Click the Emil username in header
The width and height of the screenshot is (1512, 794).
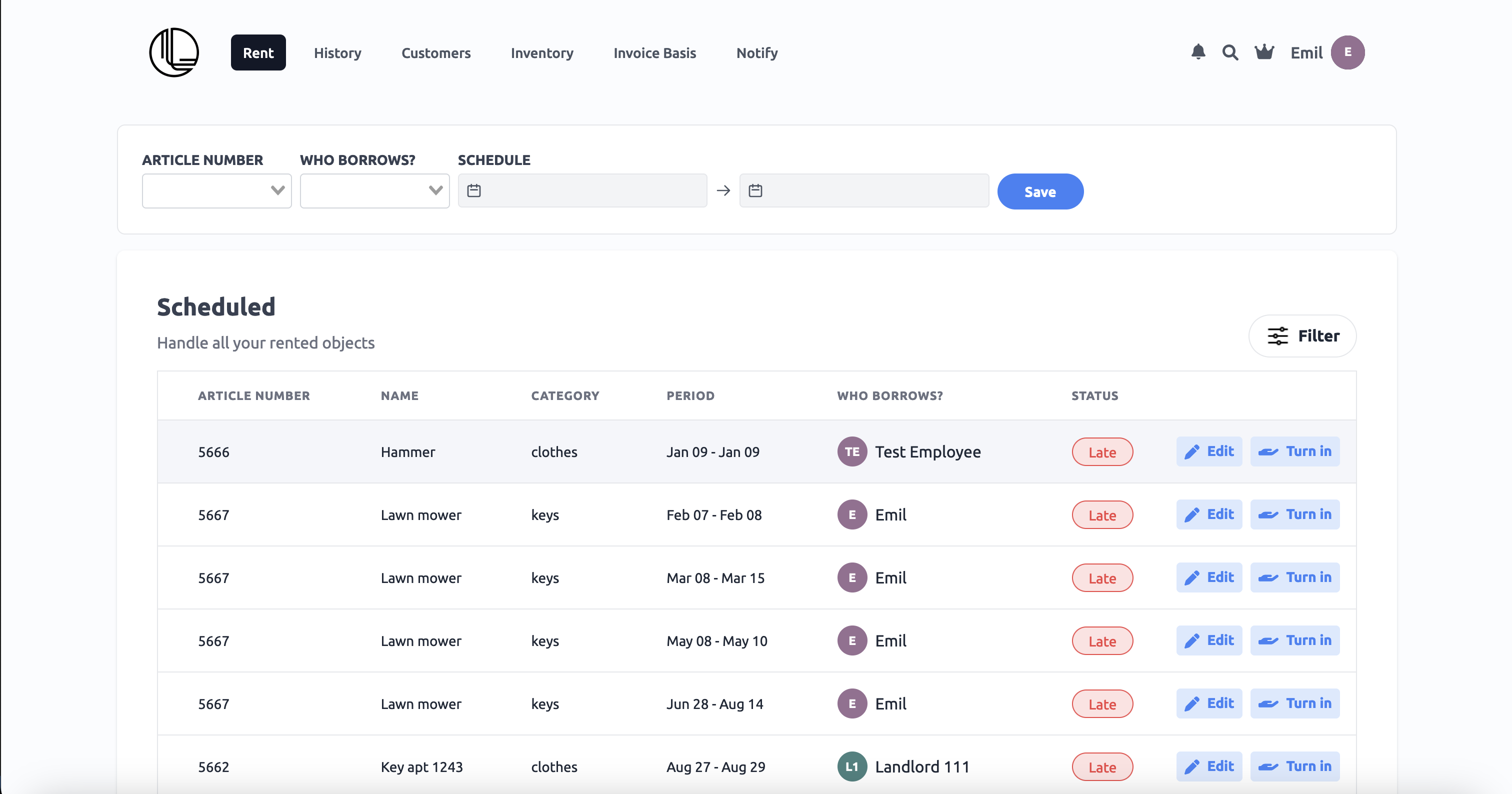point(1306,53)
